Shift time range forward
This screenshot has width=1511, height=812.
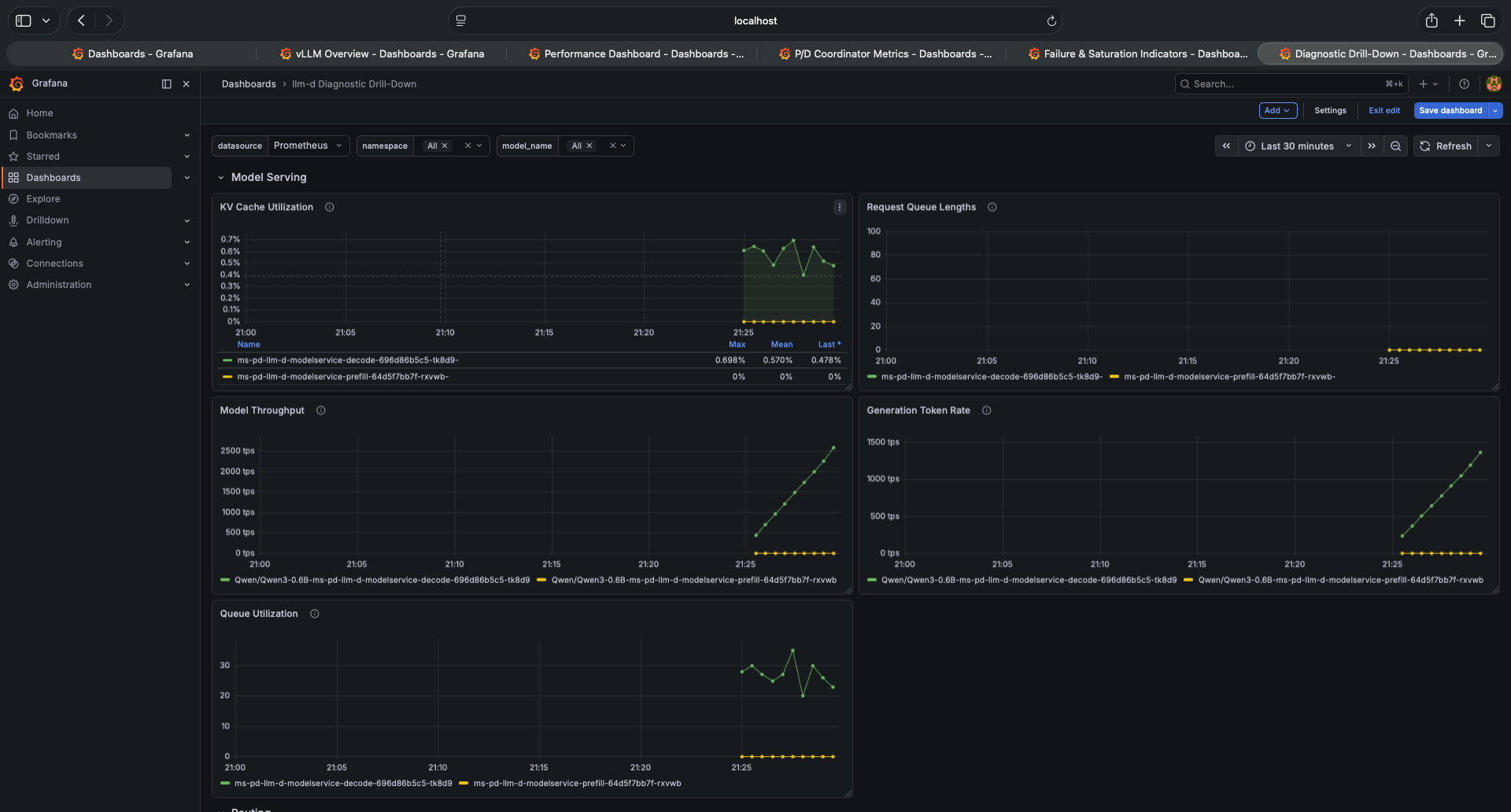point(1372,146)
